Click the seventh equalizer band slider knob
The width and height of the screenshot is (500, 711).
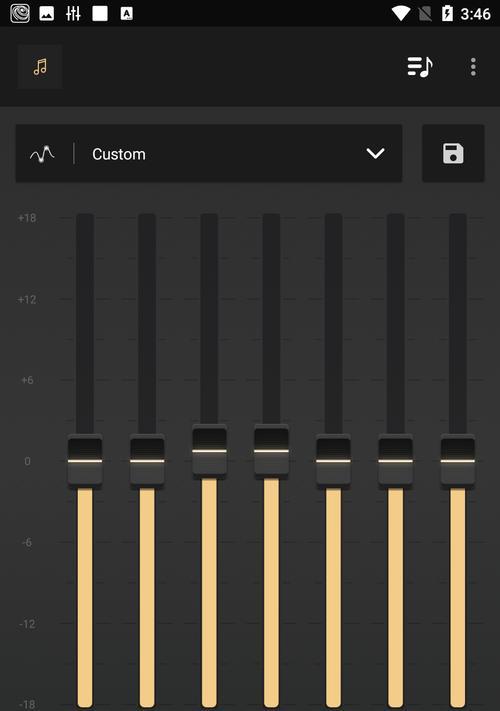[x=457, y=461]
